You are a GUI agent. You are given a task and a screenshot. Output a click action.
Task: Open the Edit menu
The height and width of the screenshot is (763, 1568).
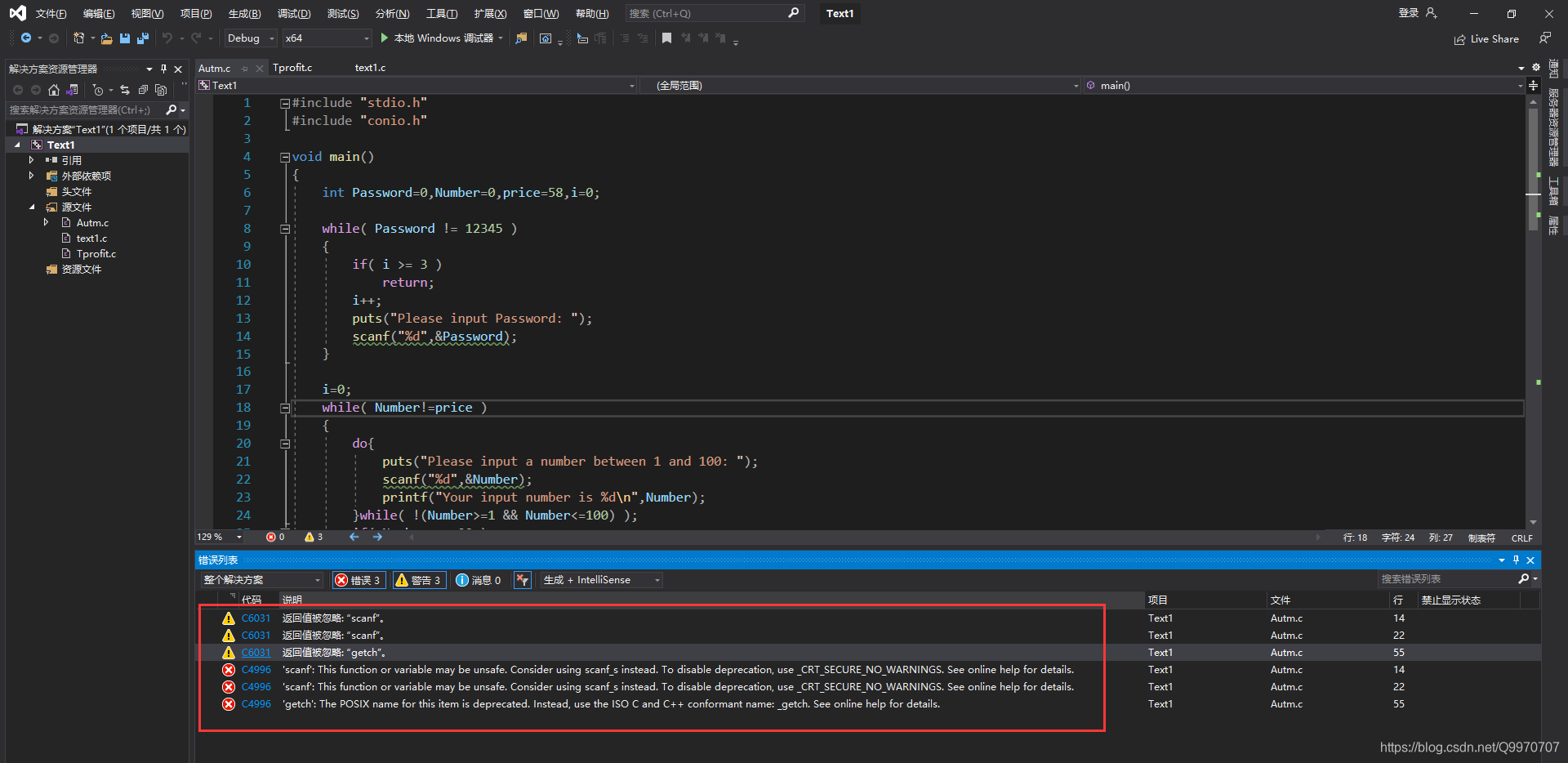point(99,14)
